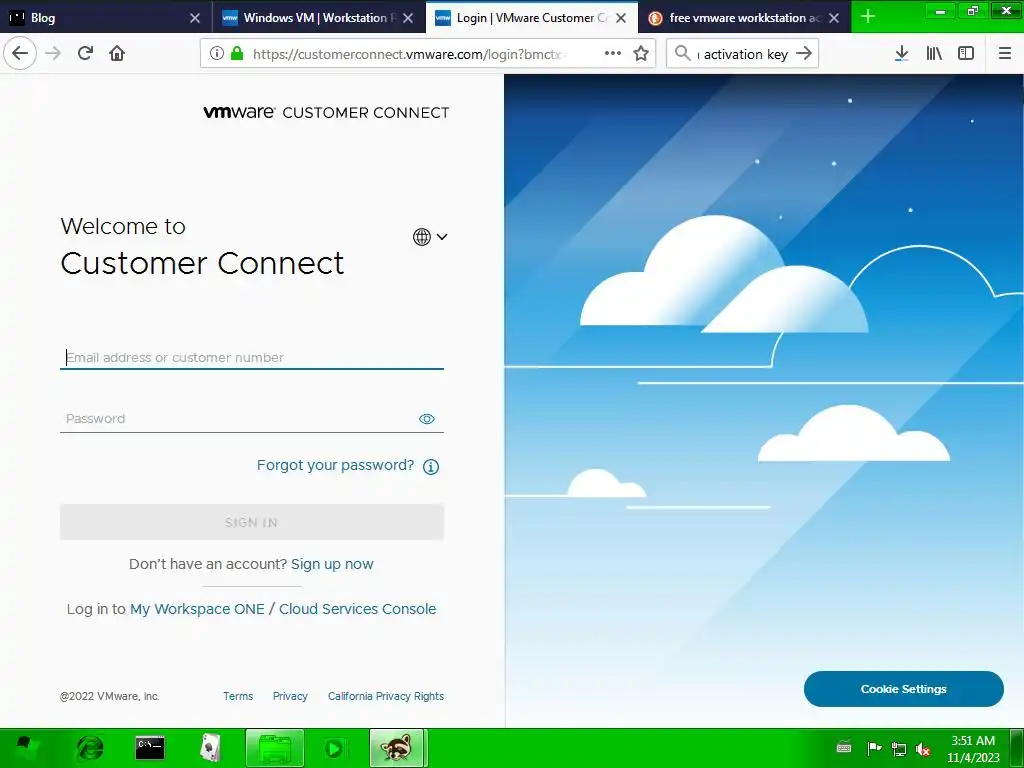Close the free vmware workstation tab
Viewport: 1024px width, 768px height.
(x=834, y=18)
